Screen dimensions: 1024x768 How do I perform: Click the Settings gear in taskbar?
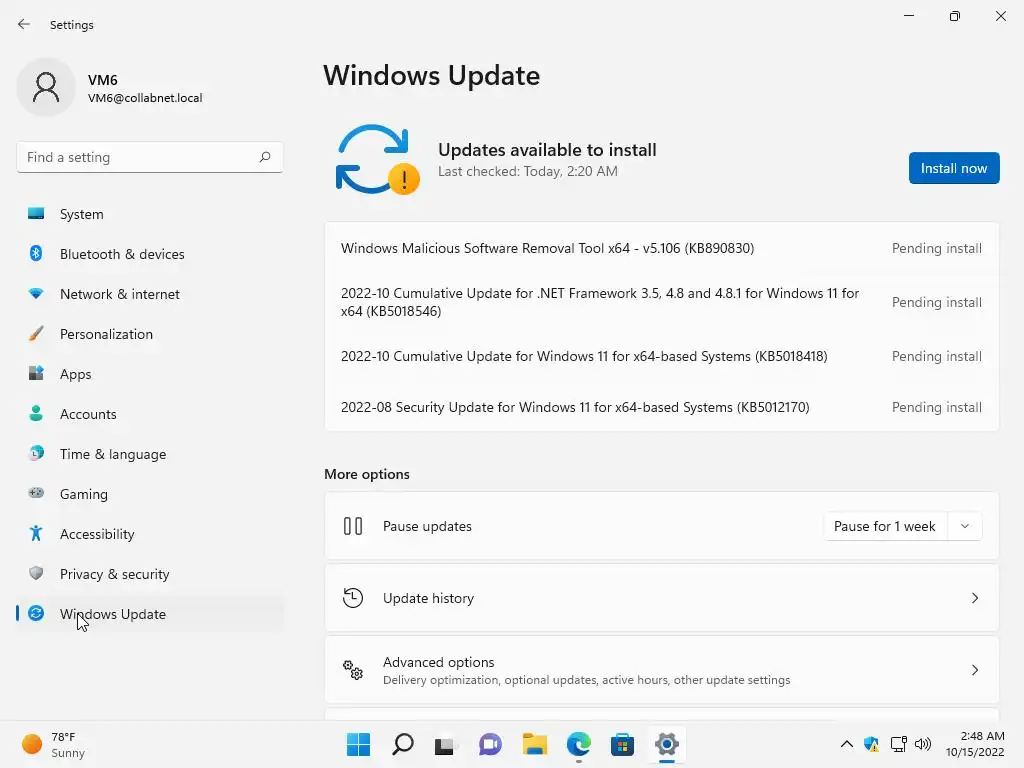click(667, 744)
